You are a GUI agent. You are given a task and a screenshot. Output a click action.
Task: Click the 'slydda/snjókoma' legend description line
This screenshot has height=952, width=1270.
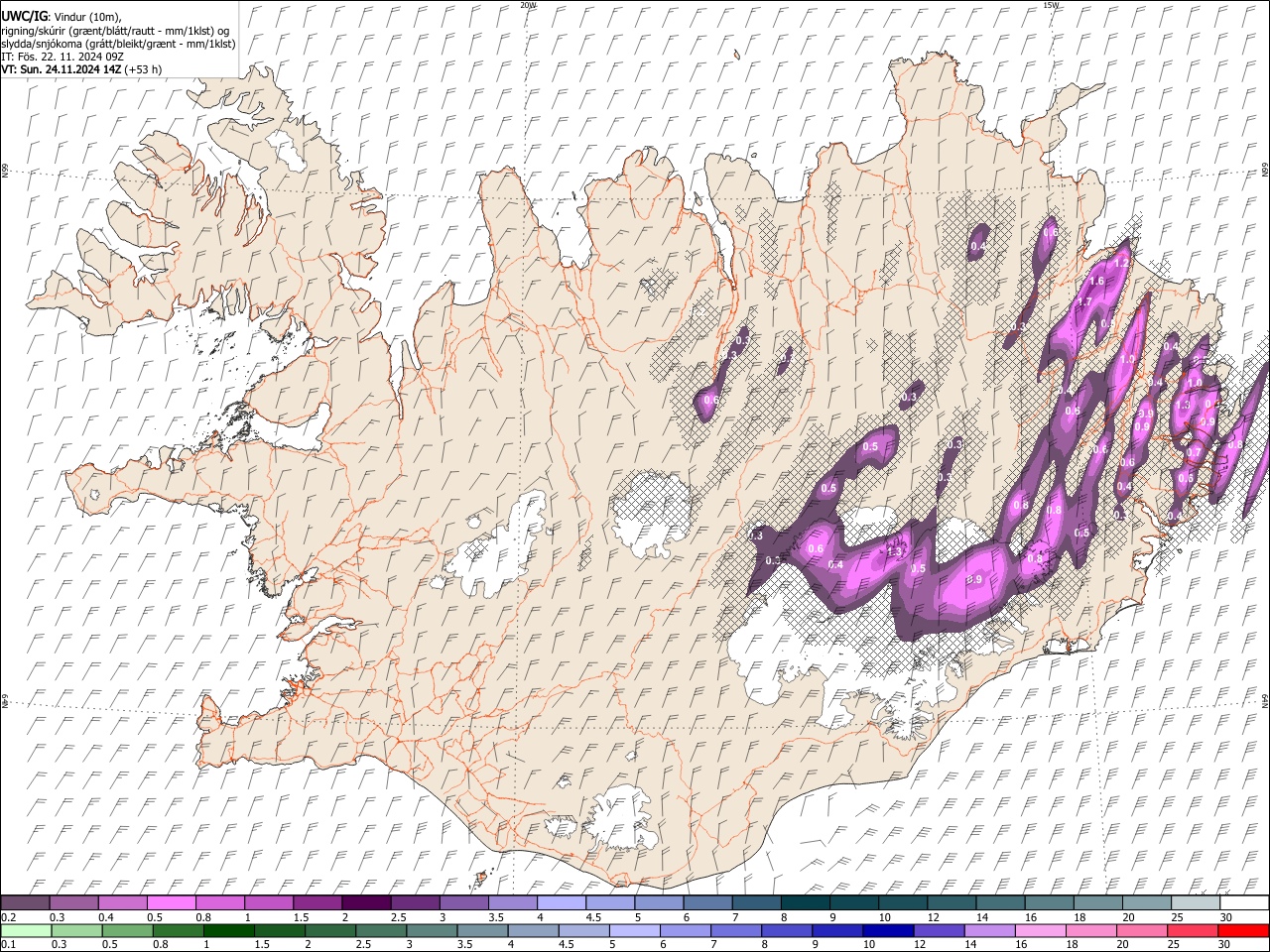click(x=118, y=44)
